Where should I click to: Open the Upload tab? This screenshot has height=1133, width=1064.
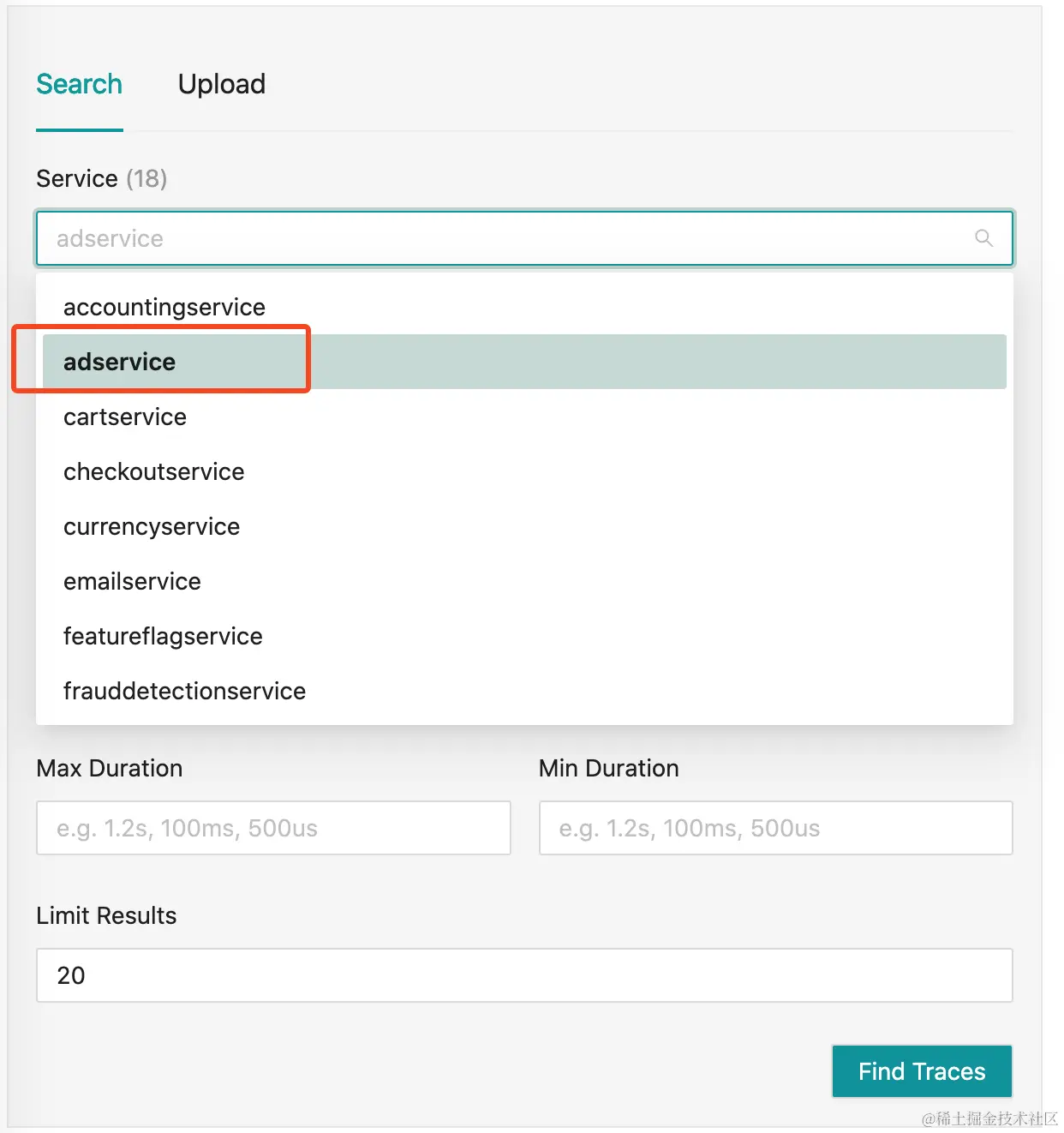click(x=222, y=85)
